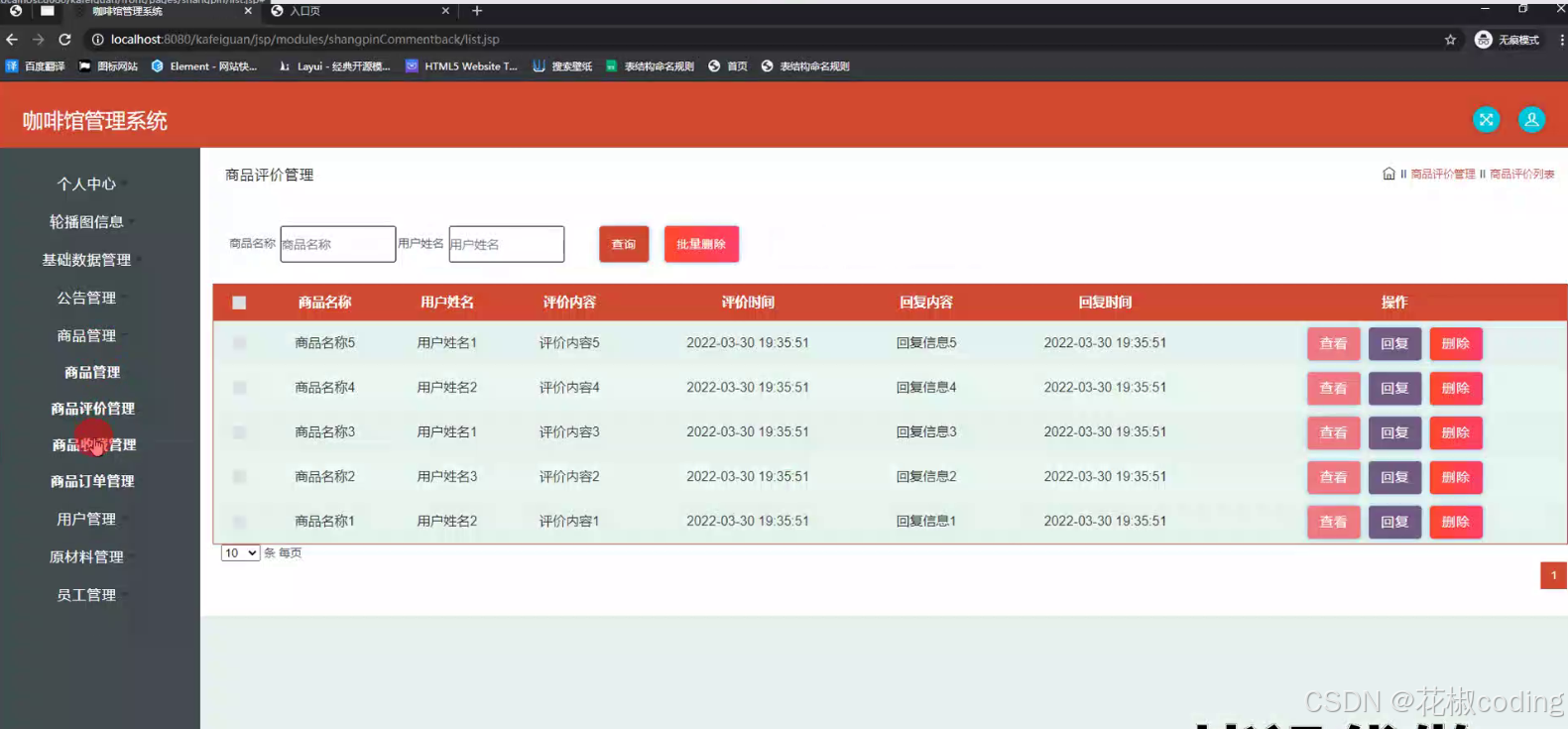Open the 商品评价管理 submenu item
This screenshot has height=729, width=1568.
pos(92,409)
